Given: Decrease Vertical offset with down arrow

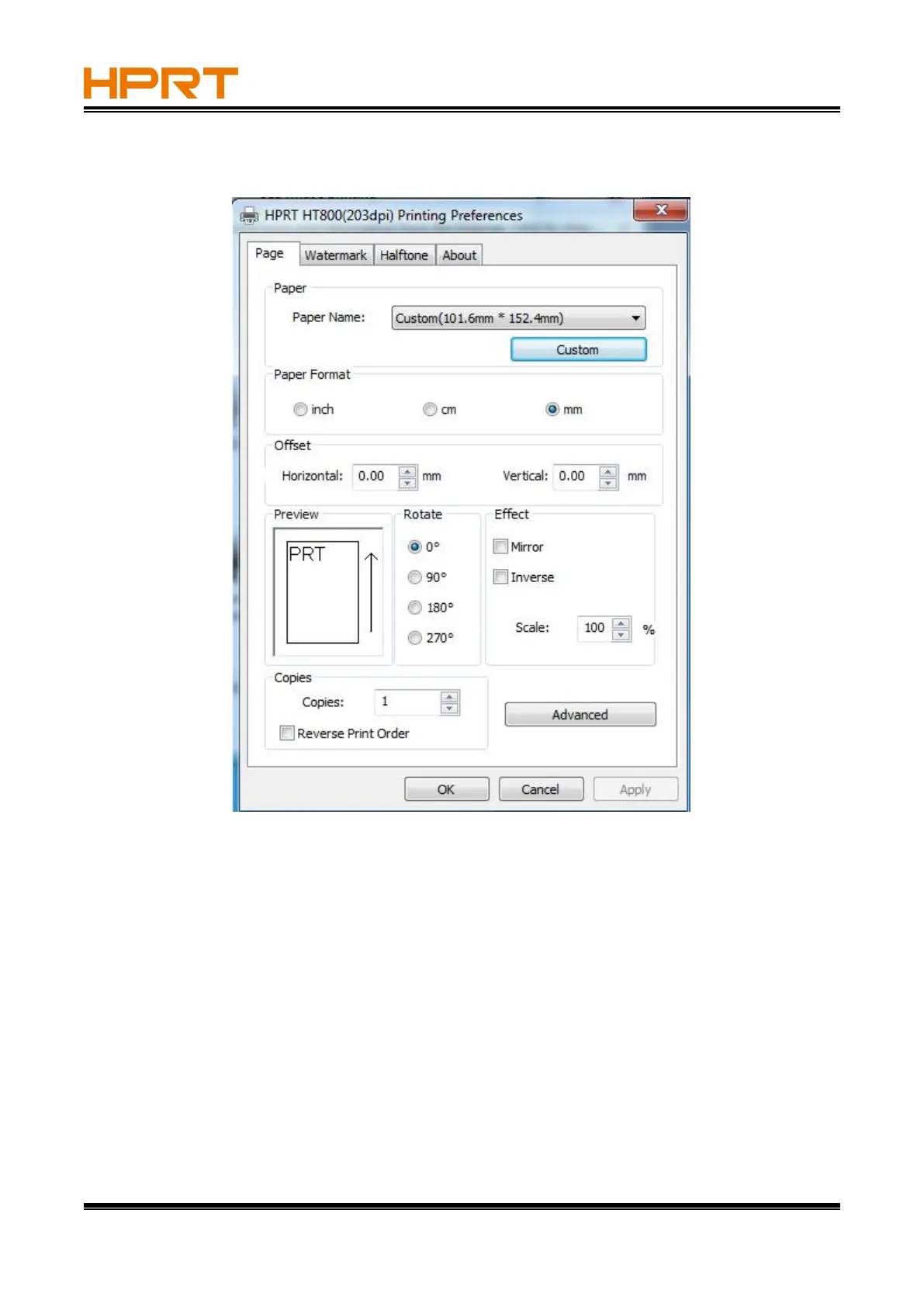Looking at the screenshot, I should (x=609, y=483).
